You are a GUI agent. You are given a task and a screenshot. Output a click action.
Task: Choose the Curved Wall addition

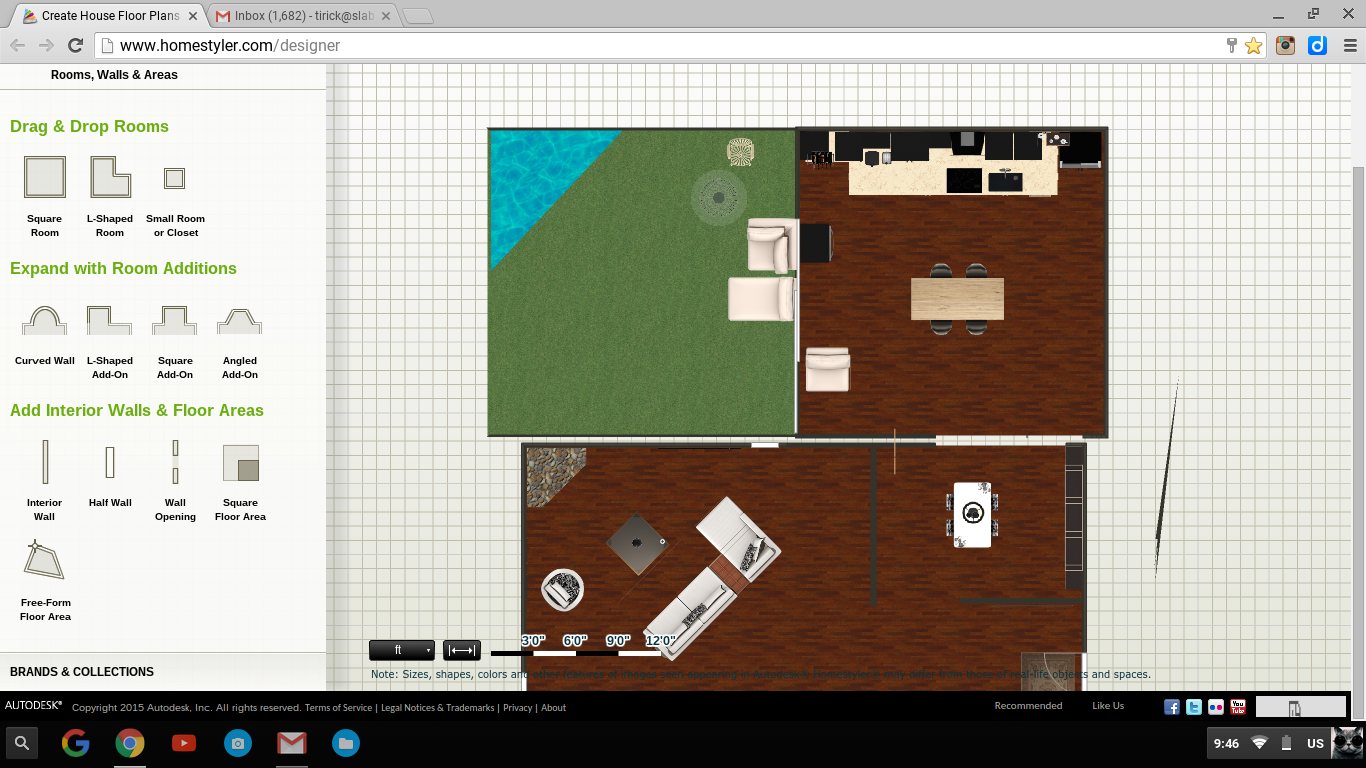click(x=45, y=320)
